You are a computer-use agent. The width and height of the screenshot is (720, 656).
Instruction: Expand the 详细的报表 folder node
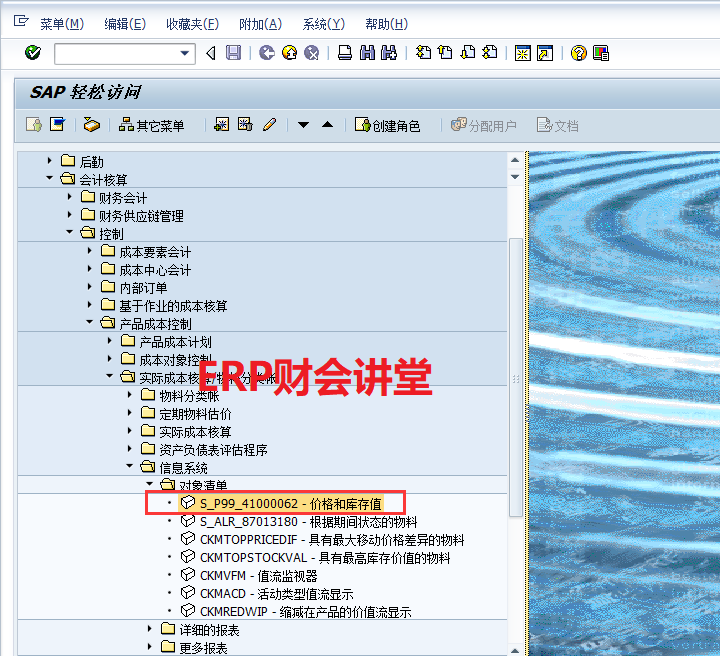(x=149, y=630)
